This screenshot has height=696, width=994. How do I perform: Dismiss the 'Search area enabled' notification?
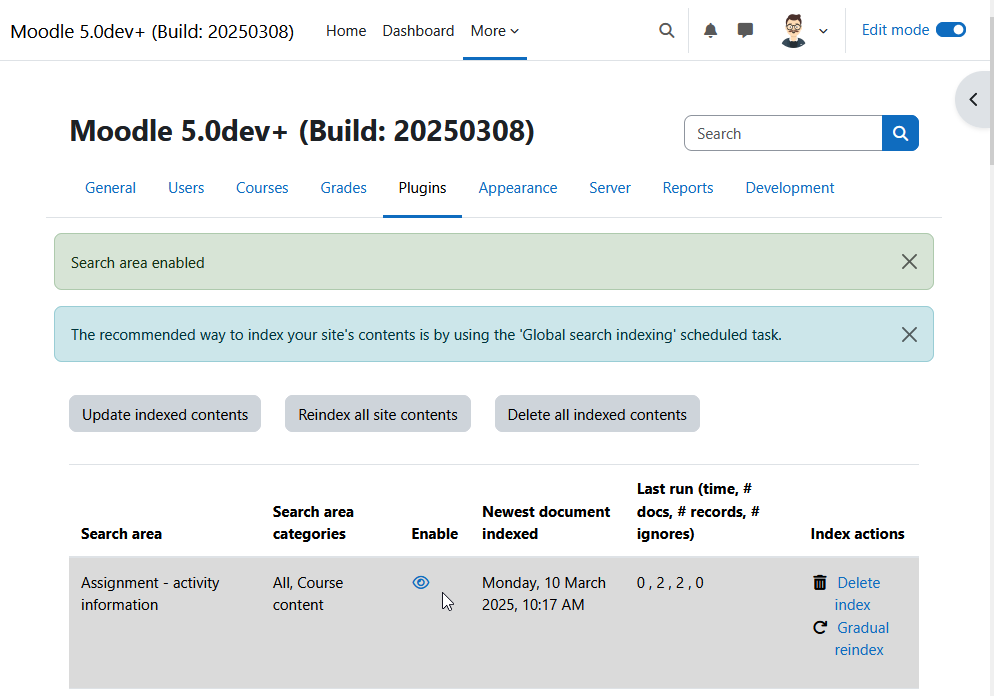(x=909, y=262)
